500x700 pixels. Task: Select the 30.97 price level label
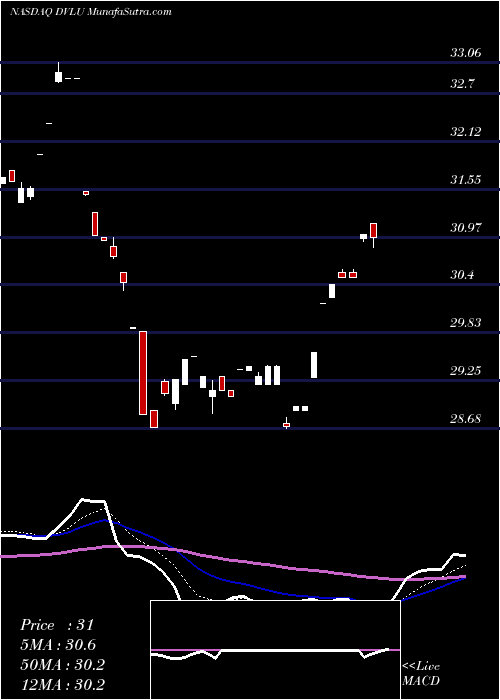[x=466, y=228]
